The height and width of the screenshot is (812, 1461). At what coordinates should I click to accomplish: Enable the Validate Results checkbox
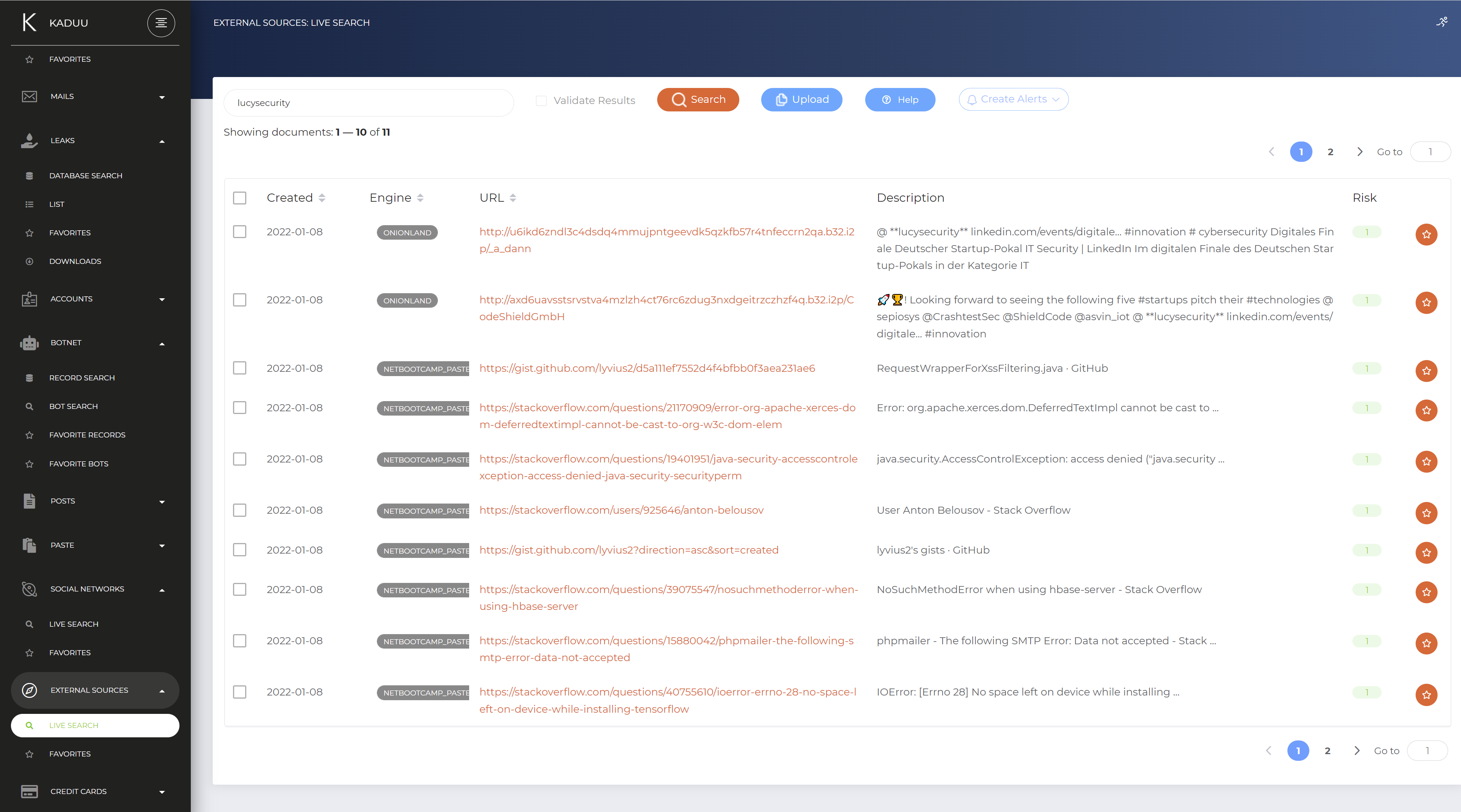point(541,100)
